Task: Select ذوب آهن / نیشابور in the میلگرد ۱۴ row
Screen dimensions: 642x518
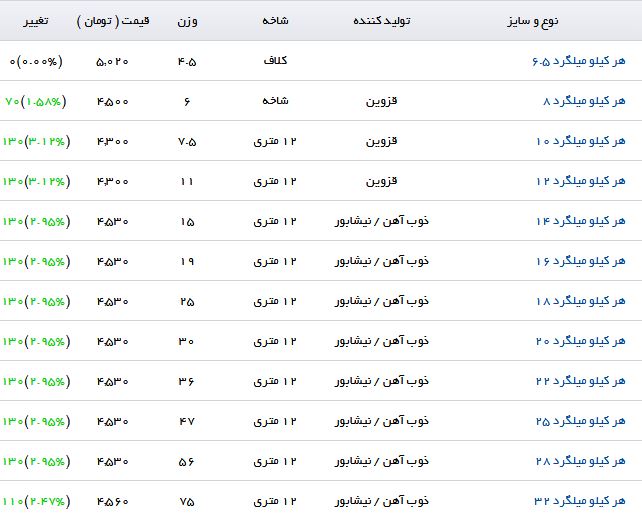Action: 382,221
